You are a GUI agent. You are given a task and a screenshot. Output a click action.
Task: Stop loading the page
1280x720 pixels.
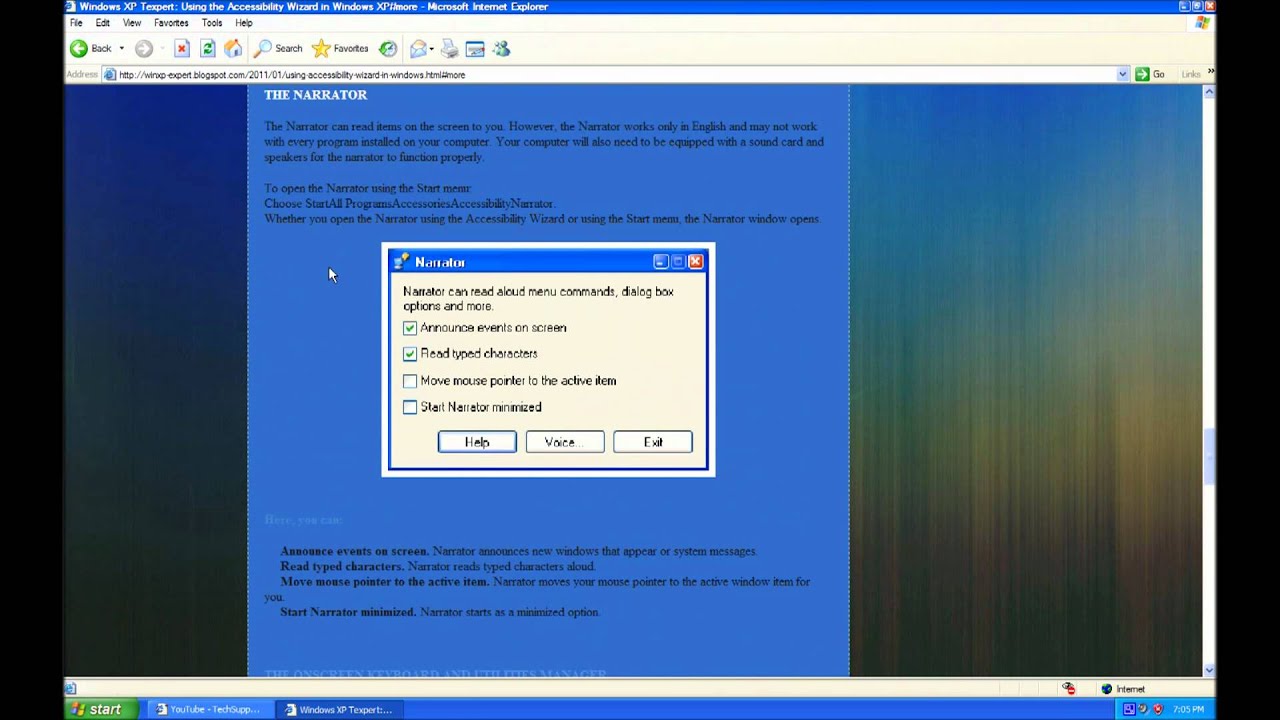tap(182, 48)
